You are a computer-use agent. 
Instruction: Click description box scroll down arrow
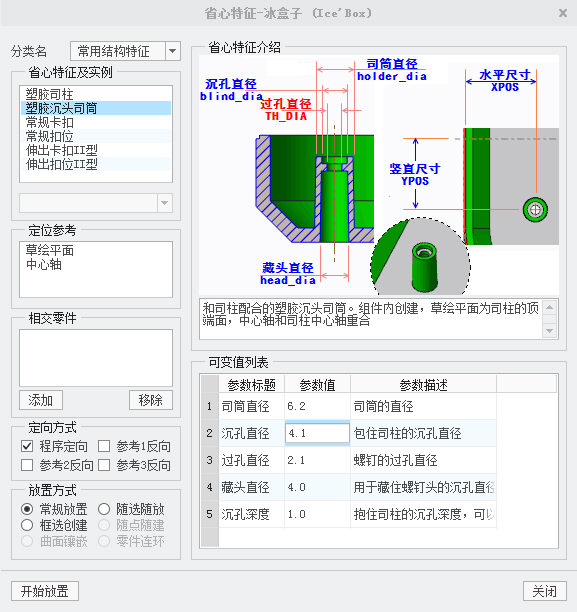tap(549, 331)
